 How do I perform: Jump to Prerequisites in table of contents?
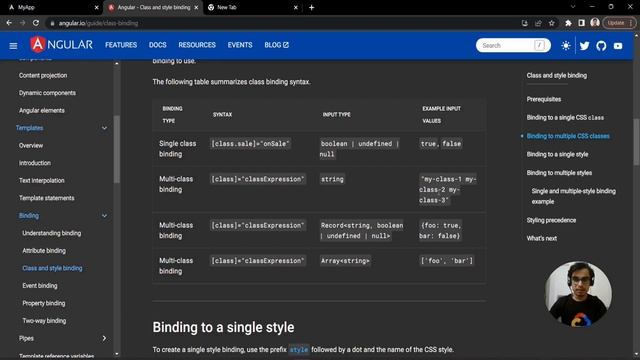(x=544, y=100)
